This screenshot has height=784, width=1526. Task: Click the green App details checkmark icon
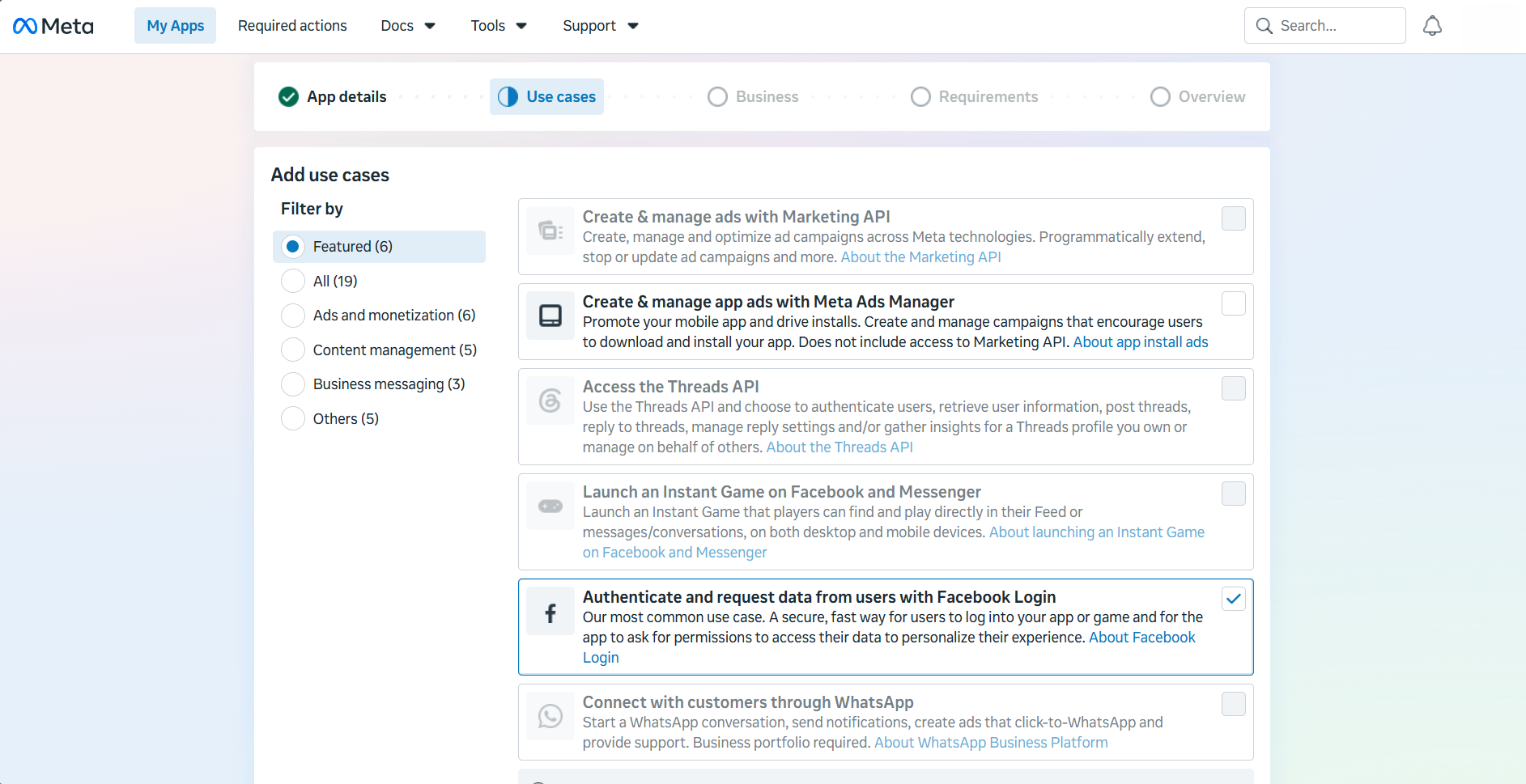tap(288, 97)
